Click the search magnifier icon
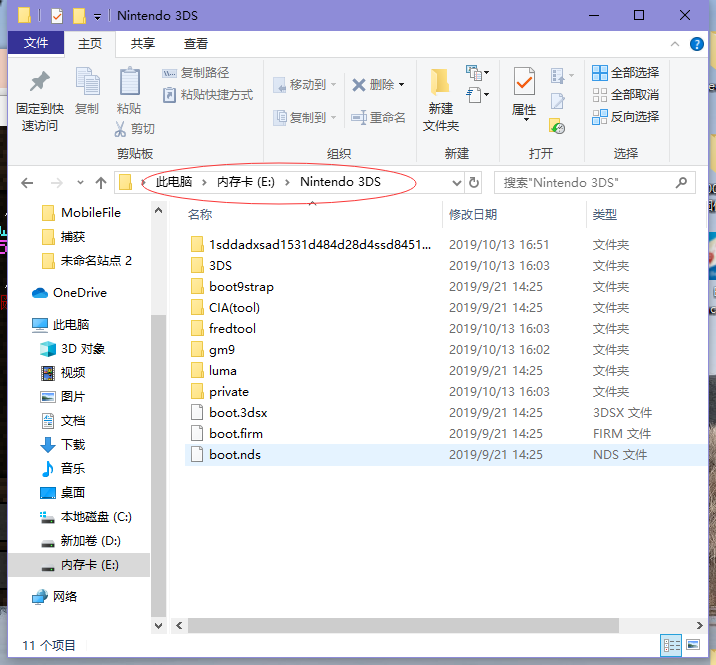 coord(681,183)
